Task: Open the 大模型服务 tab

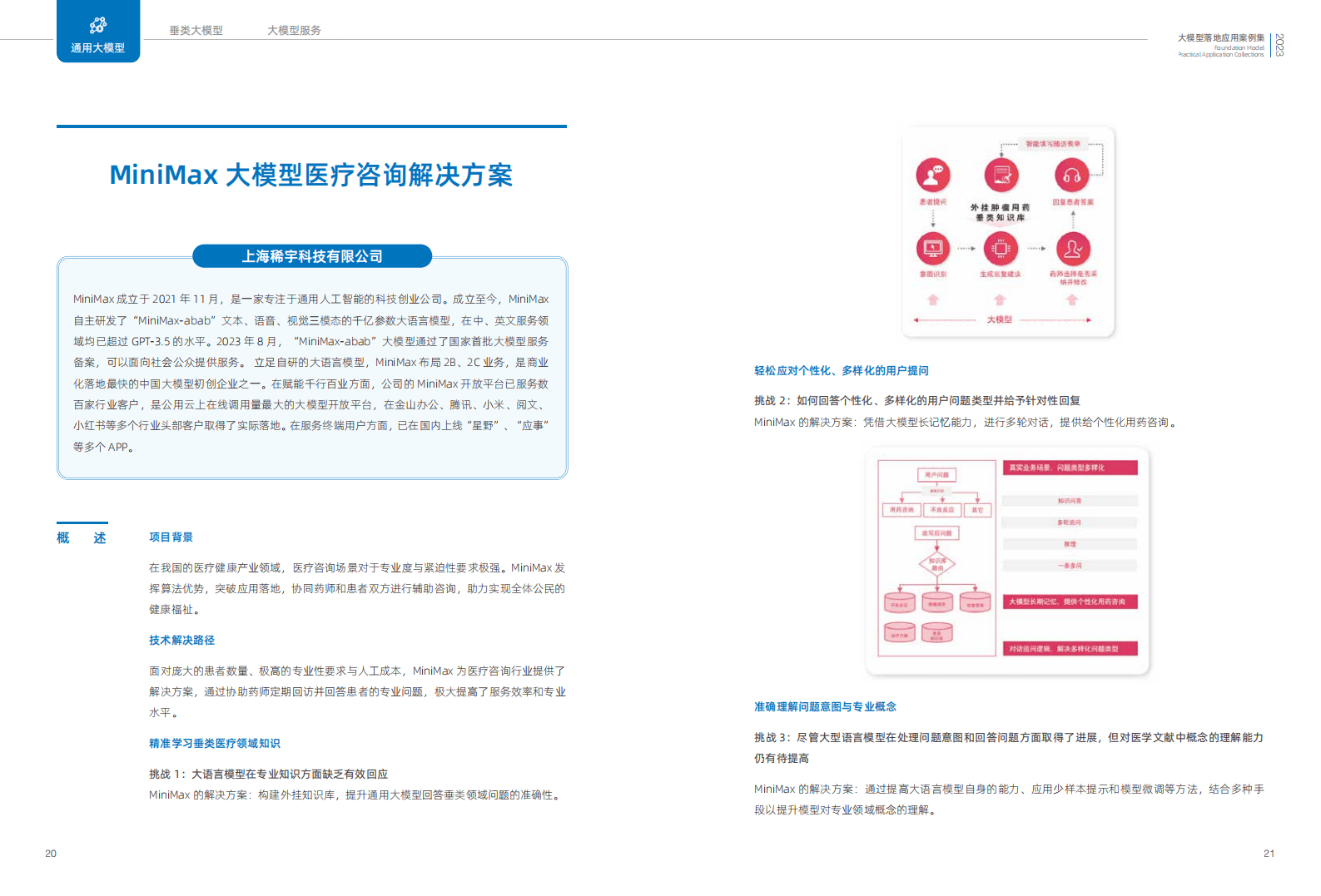Action: point(294,30)
